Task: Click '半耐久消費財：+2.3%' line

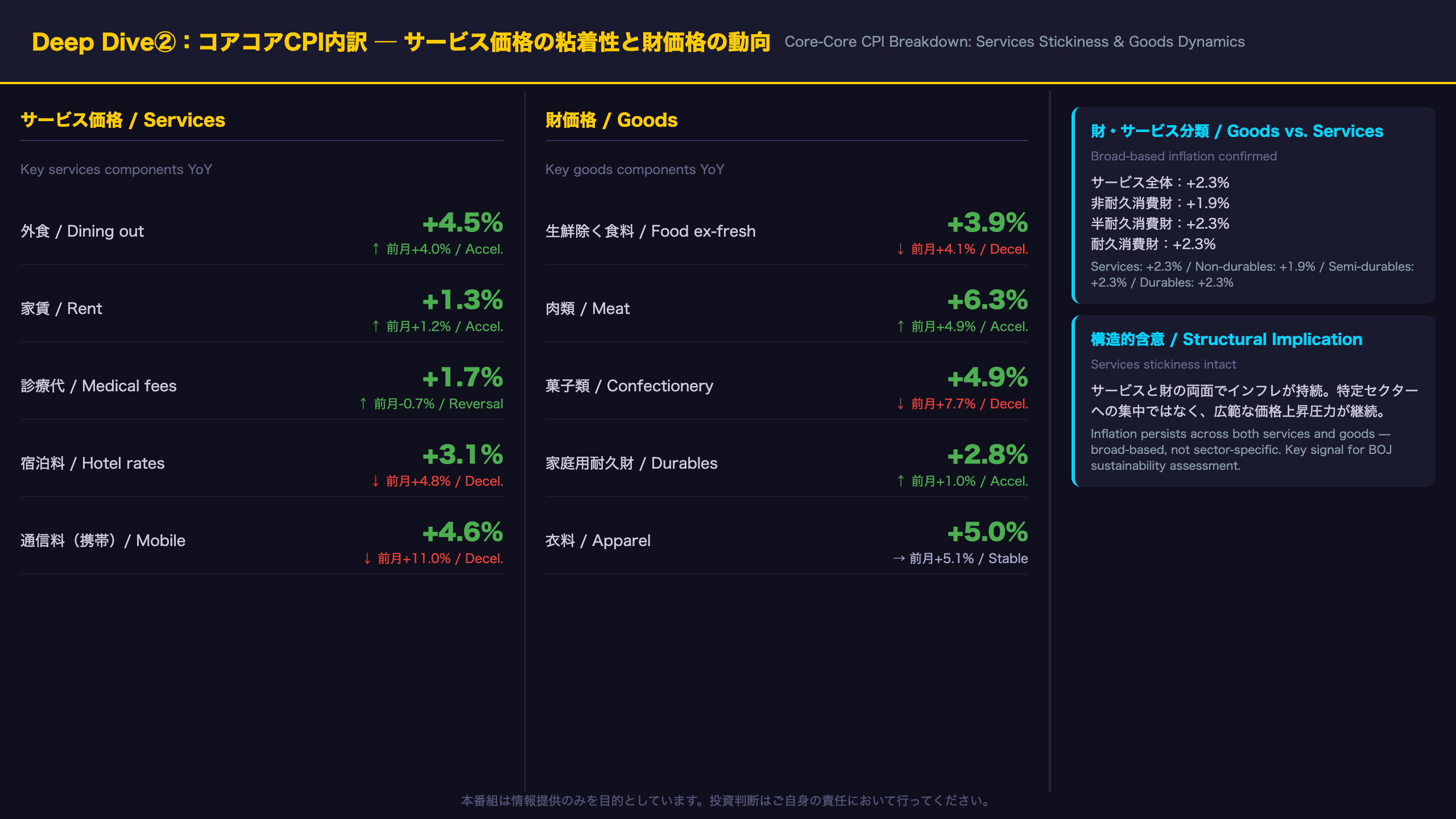Action: tap(1160, 224)
